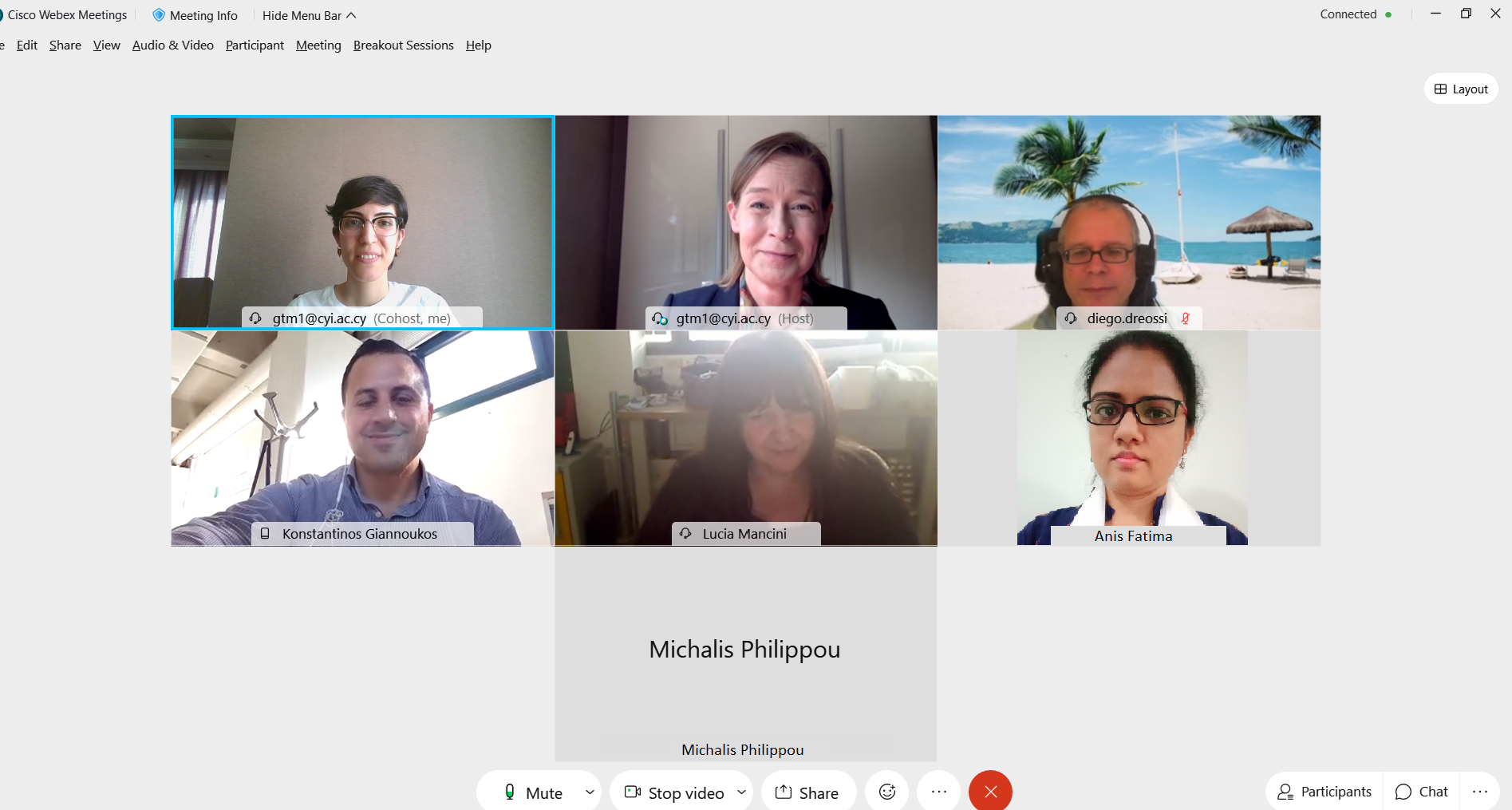Select Lucia Mancini's video tile
Image resolution: width=1512 pixels, height=810 pixels.
(746, 438)
